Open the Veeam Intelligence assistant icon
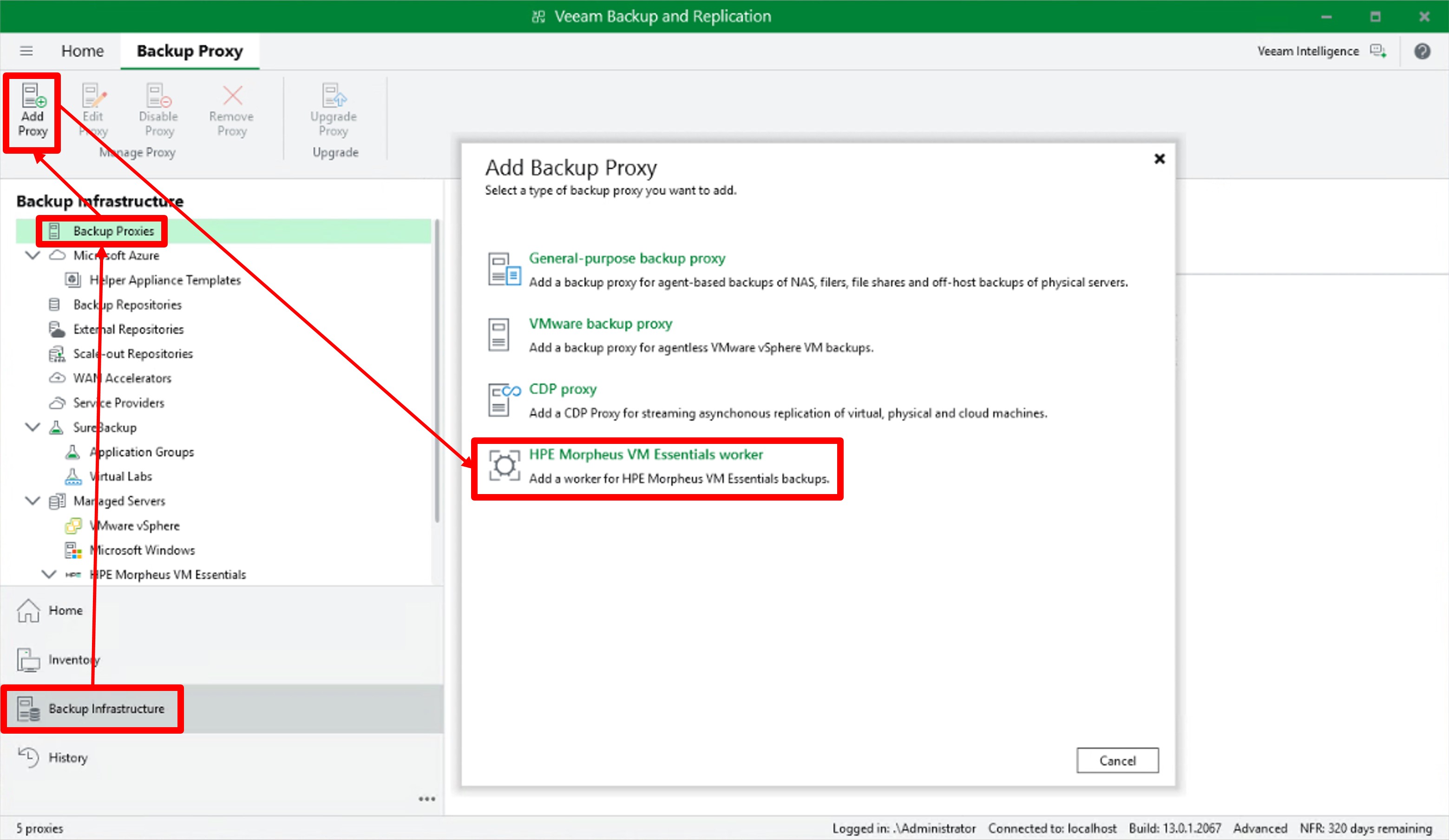This screenshot has width=1449, height=840. click(x=1378, y=51)
